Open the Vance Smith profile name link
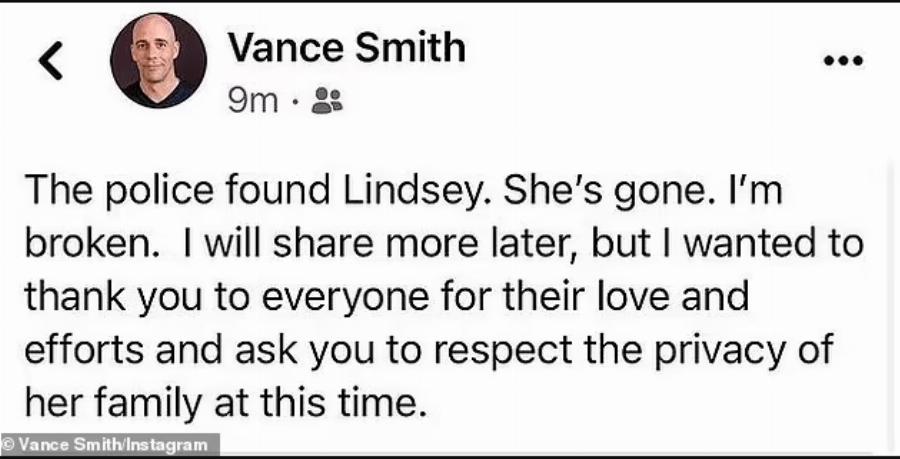Image resolution: width=900 pixels, height=459 pixels. tap(347, 46)
